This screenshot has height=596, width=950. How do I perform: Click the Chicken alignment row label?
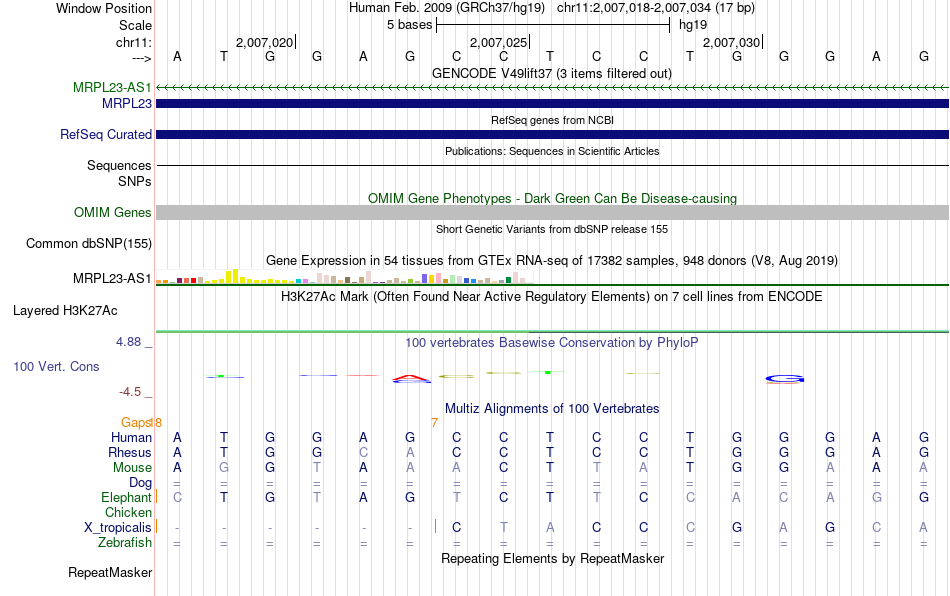tap(128, 512)
